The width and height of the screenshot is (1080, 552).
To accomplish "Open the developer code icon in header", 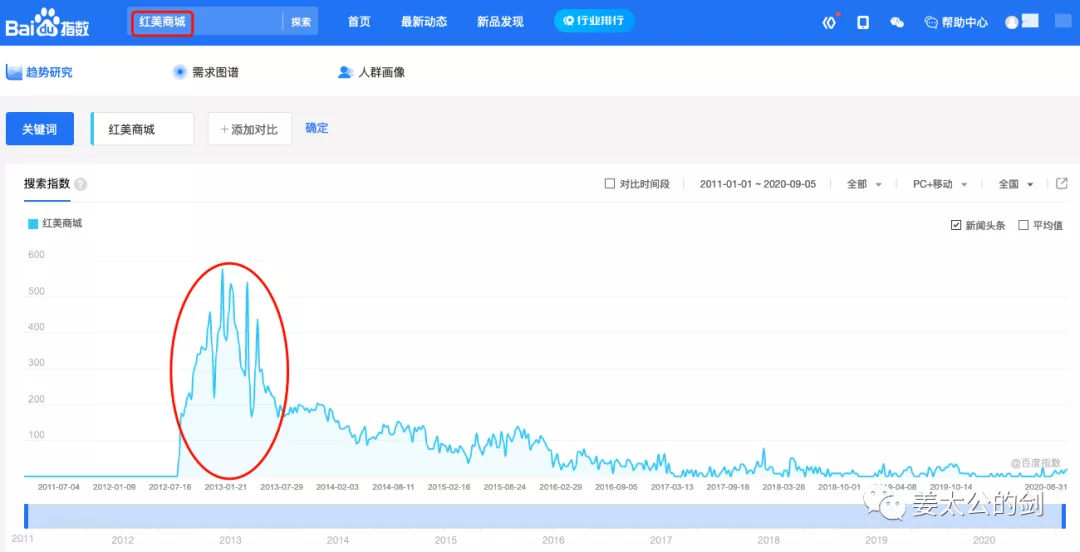I will (829, 22).
